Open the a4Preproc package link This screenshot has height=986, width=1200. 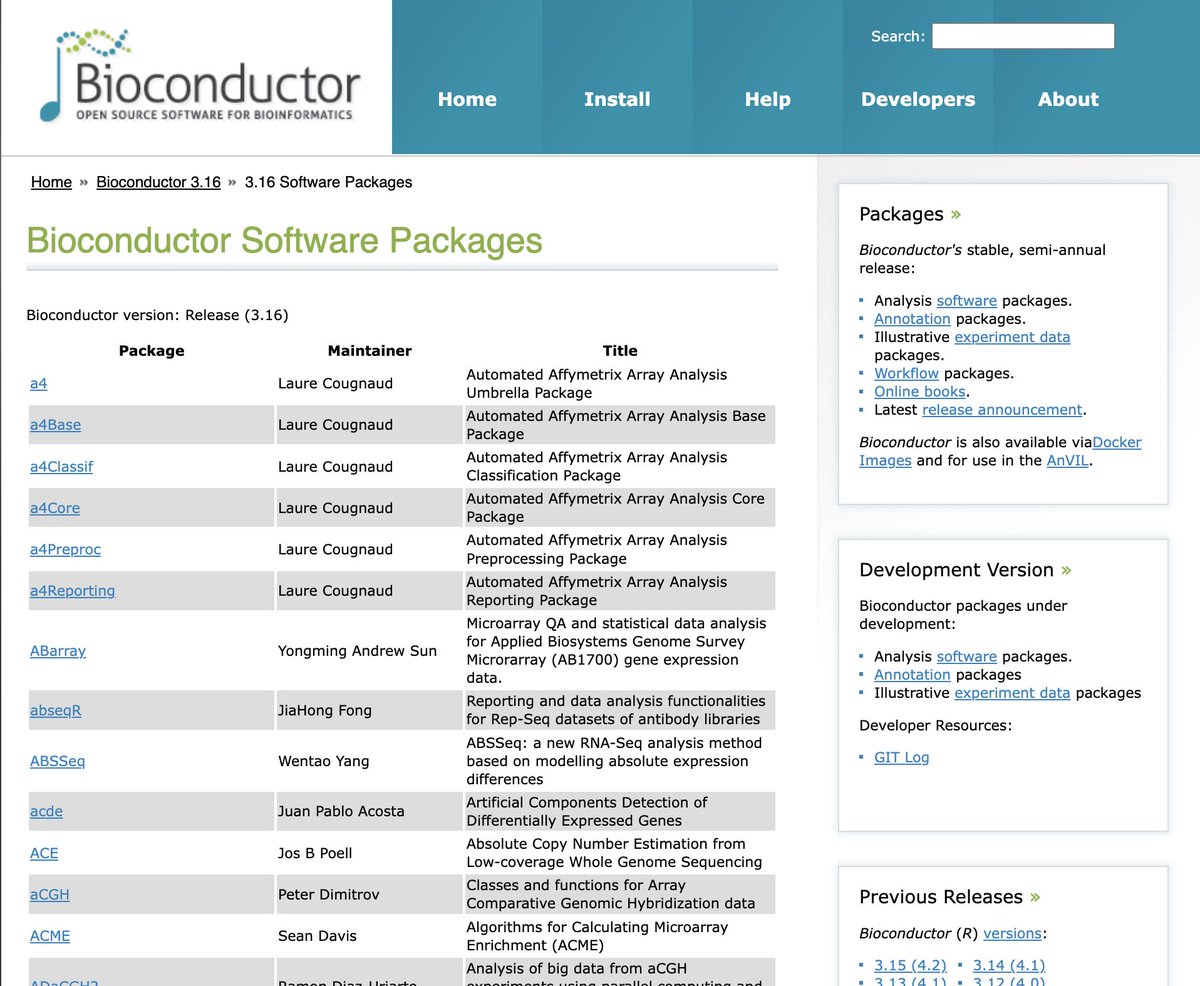[x=66, y=550]
